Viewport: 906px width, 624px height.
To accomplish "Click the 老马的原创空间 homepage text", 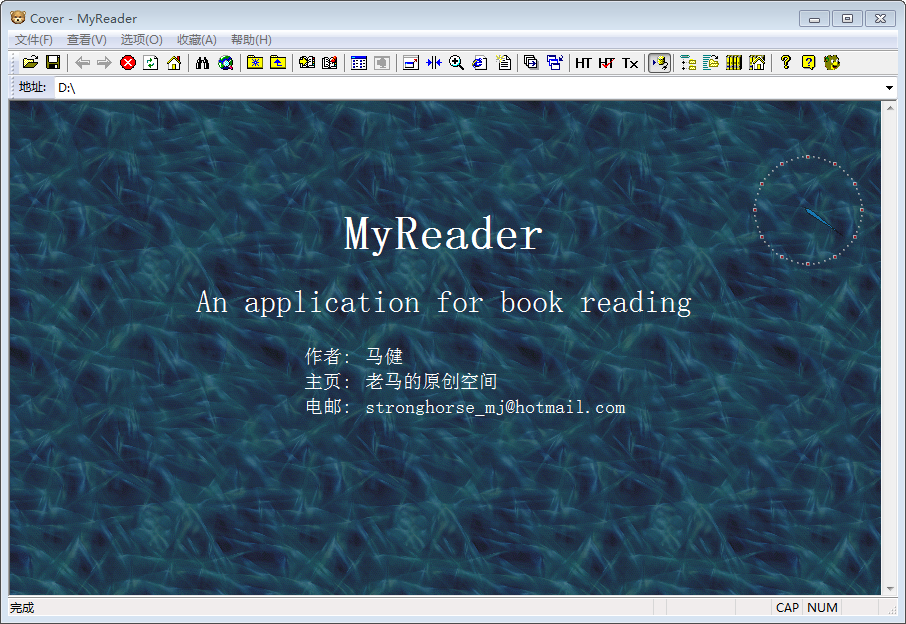I will [x=431, y=382].
